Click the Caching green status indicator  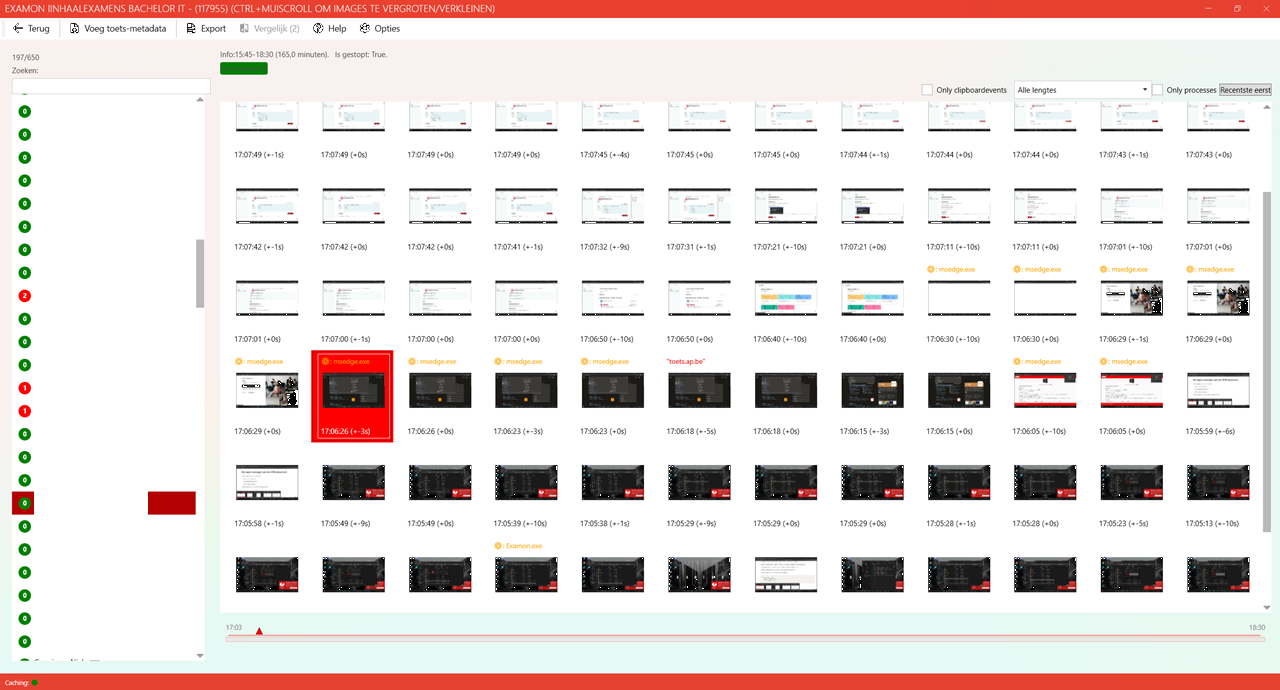[34, 682]
